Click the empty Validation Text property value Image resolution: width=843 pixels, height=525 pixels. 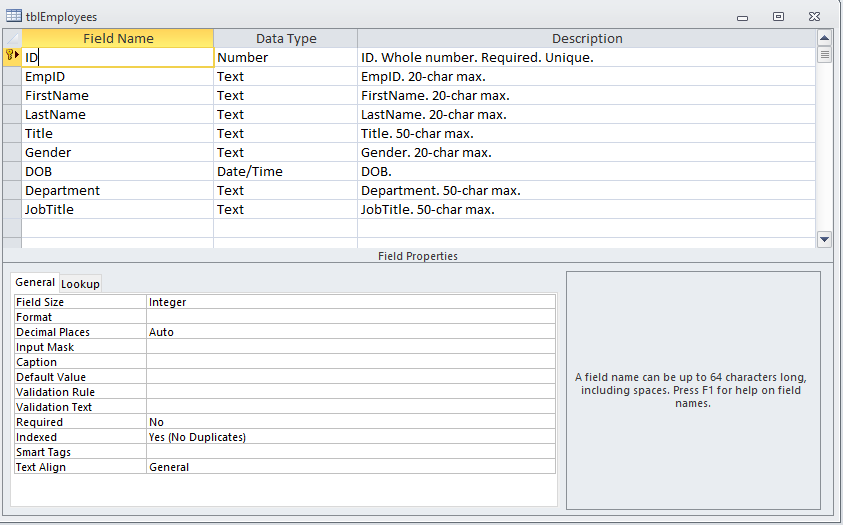point(351,407)
